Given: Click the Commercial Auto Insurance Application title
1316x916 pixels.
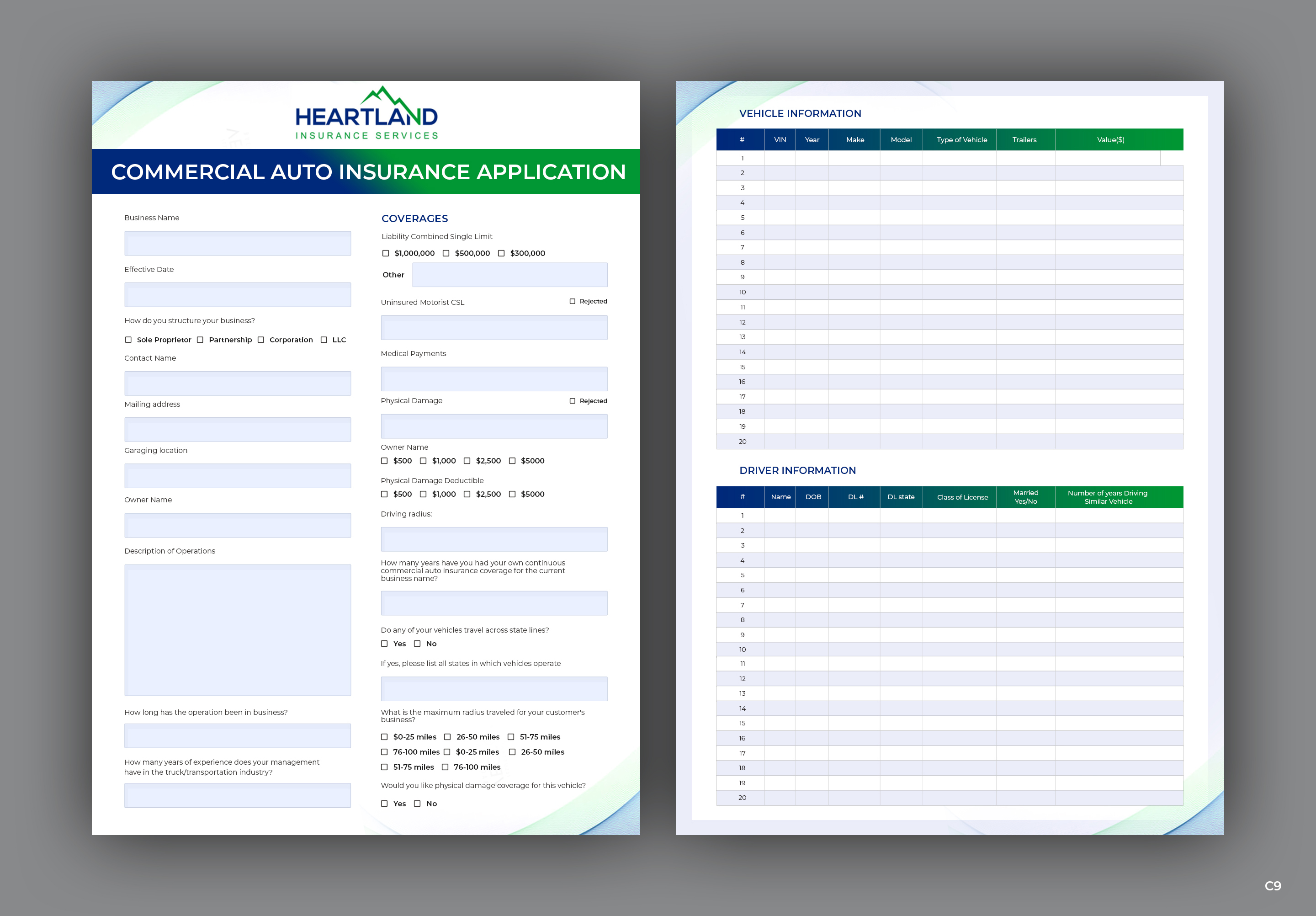Looking at the screenshot, I should 369,172.
